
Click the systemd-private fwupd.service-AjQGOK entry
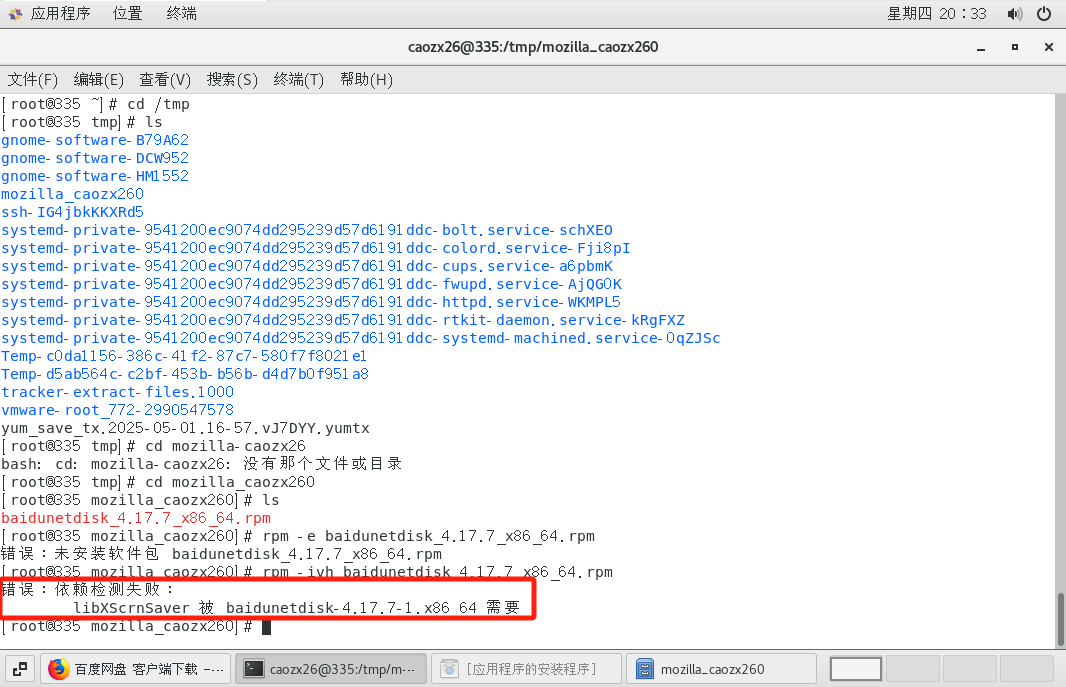pyautogui.click(x=311, y=284)
